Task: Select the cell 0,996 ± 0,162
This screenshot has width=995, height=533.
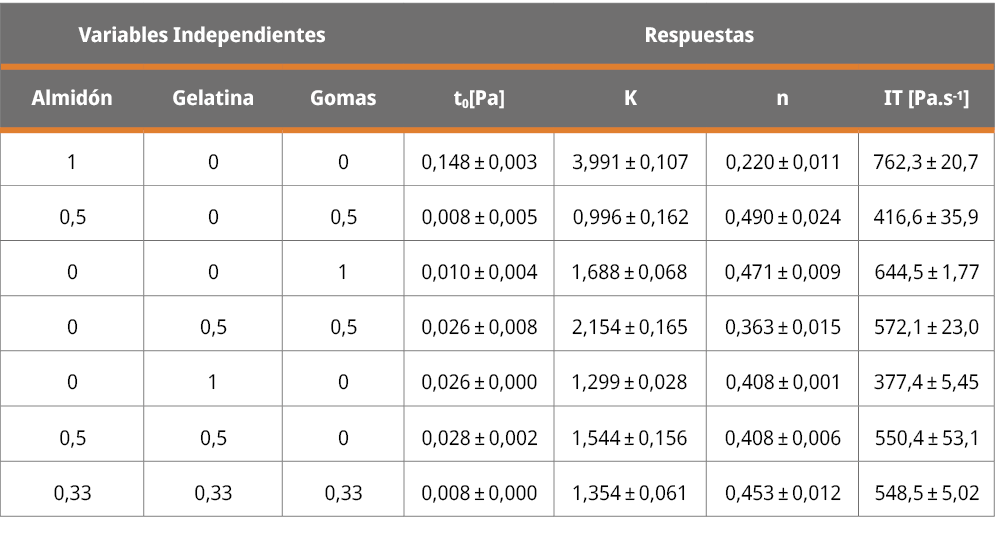Action: coord(630,217)
